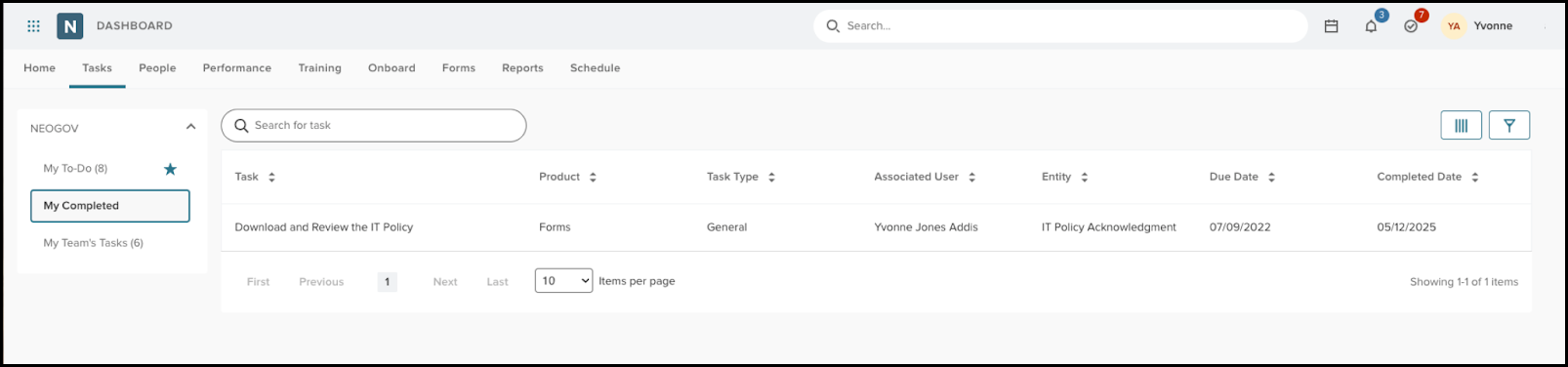Sort by Due Date column arrows
Image resolution: width=1568 pixels, height=367 pixels.
[x=1271, y=178]
